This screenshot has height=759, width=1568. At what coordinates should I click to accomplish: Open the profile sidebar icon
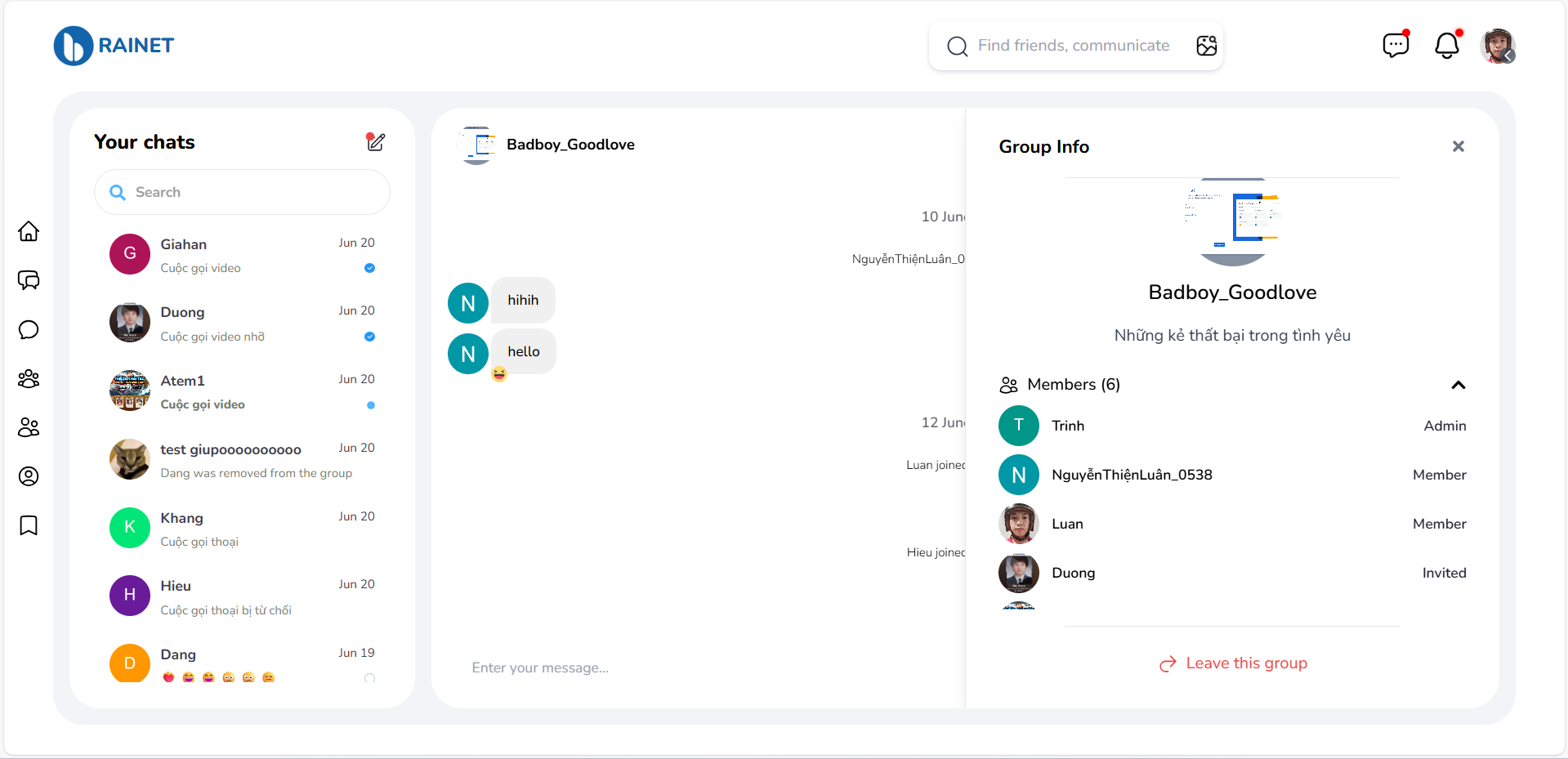point(29,476)
